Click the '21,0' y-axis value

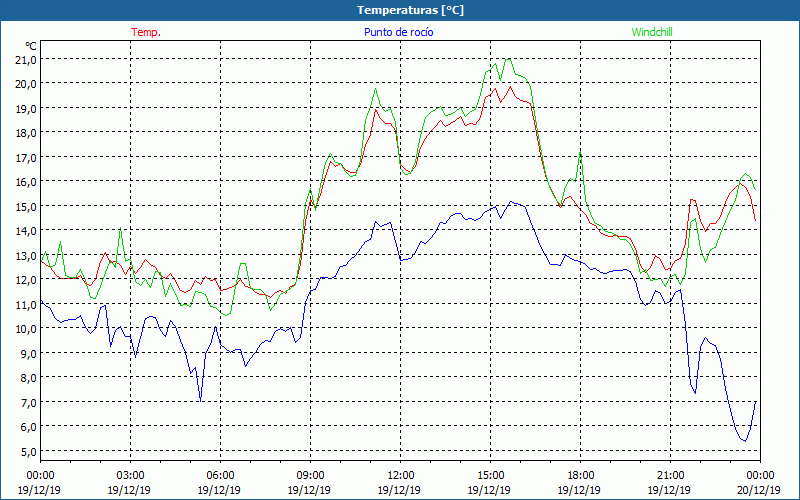click(x=27, y=59)
